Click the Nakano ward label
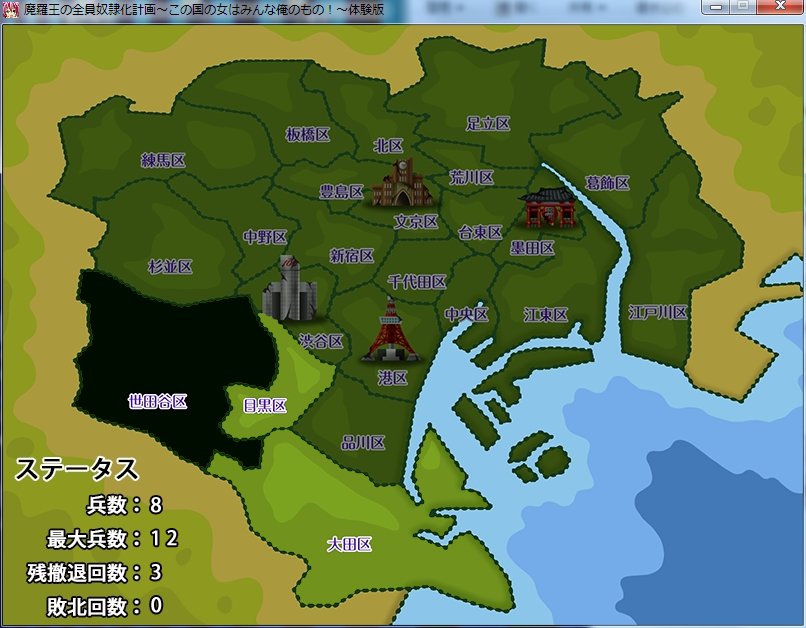The image size is (806, 628). pyautogui.click(x=265, y=237)
